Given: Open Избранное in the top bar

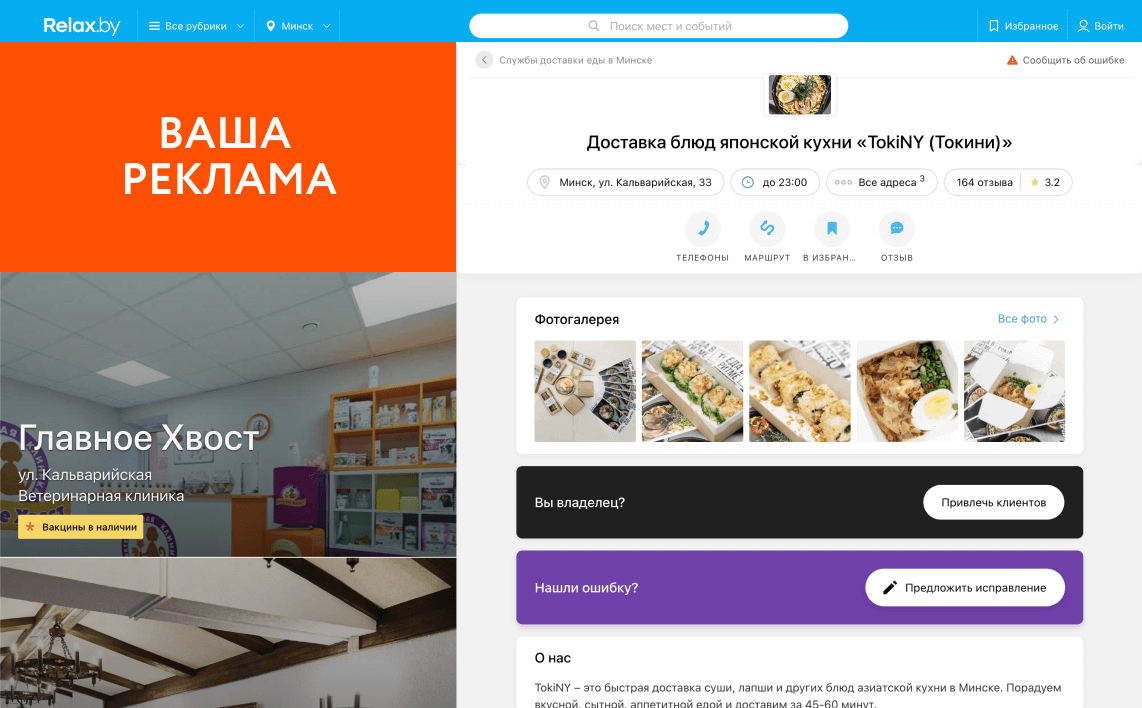Looking at the screenshot, I should coord(1023,26).
